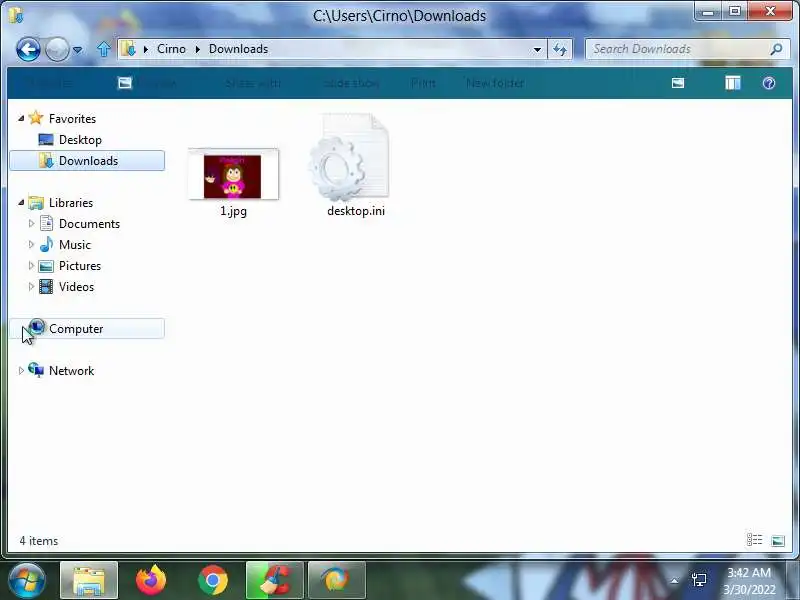Create a New folder

point(495,83)
